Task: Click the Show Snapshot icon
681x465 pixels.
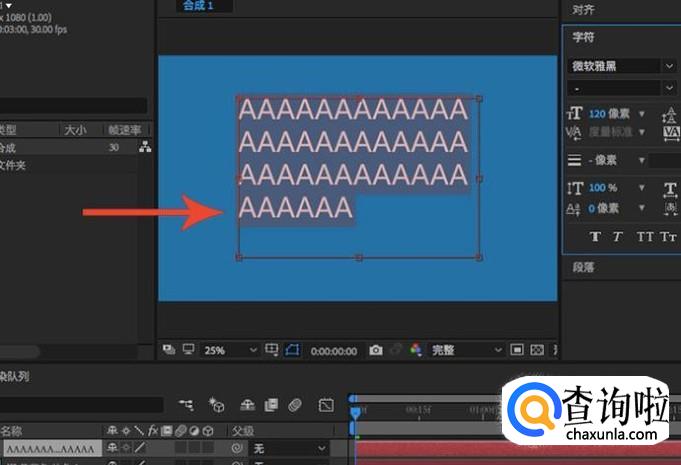Action: [x=396, y=350]
